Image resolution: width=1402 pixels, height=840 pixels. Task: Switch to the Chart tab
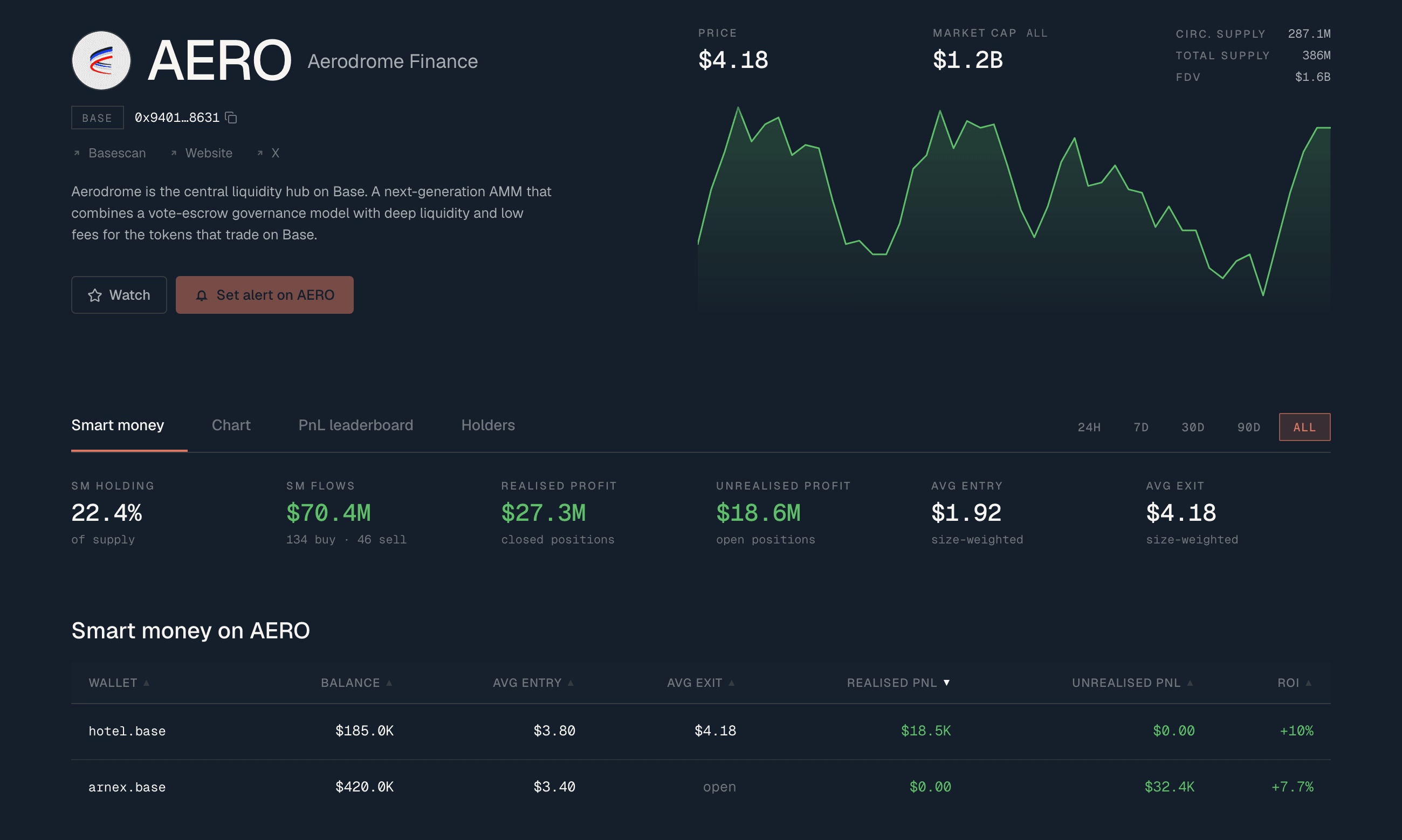(231, 425)
